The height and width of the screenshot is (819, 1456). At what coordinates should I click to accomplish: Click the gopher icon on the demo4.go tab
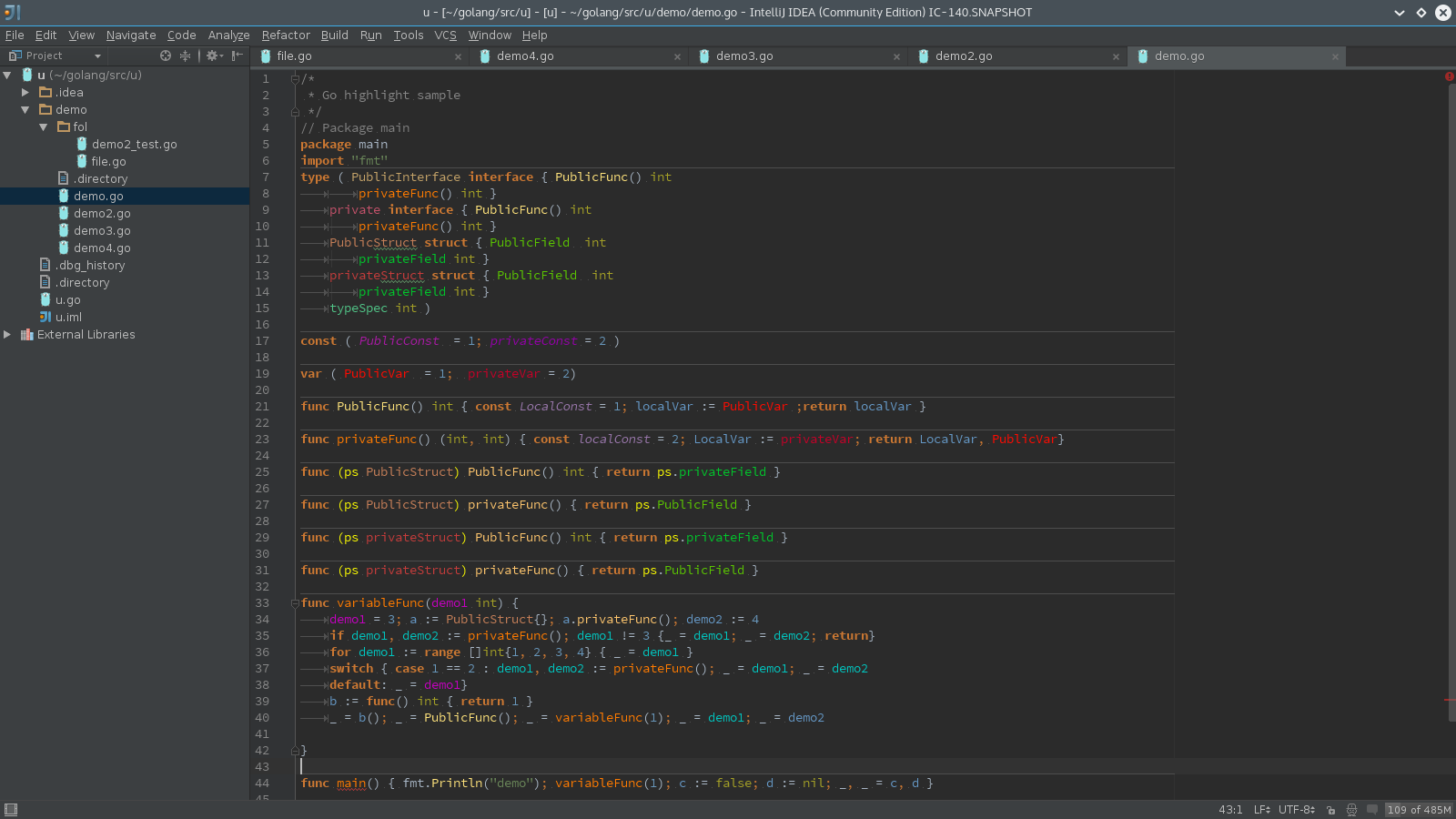[485, 56]
